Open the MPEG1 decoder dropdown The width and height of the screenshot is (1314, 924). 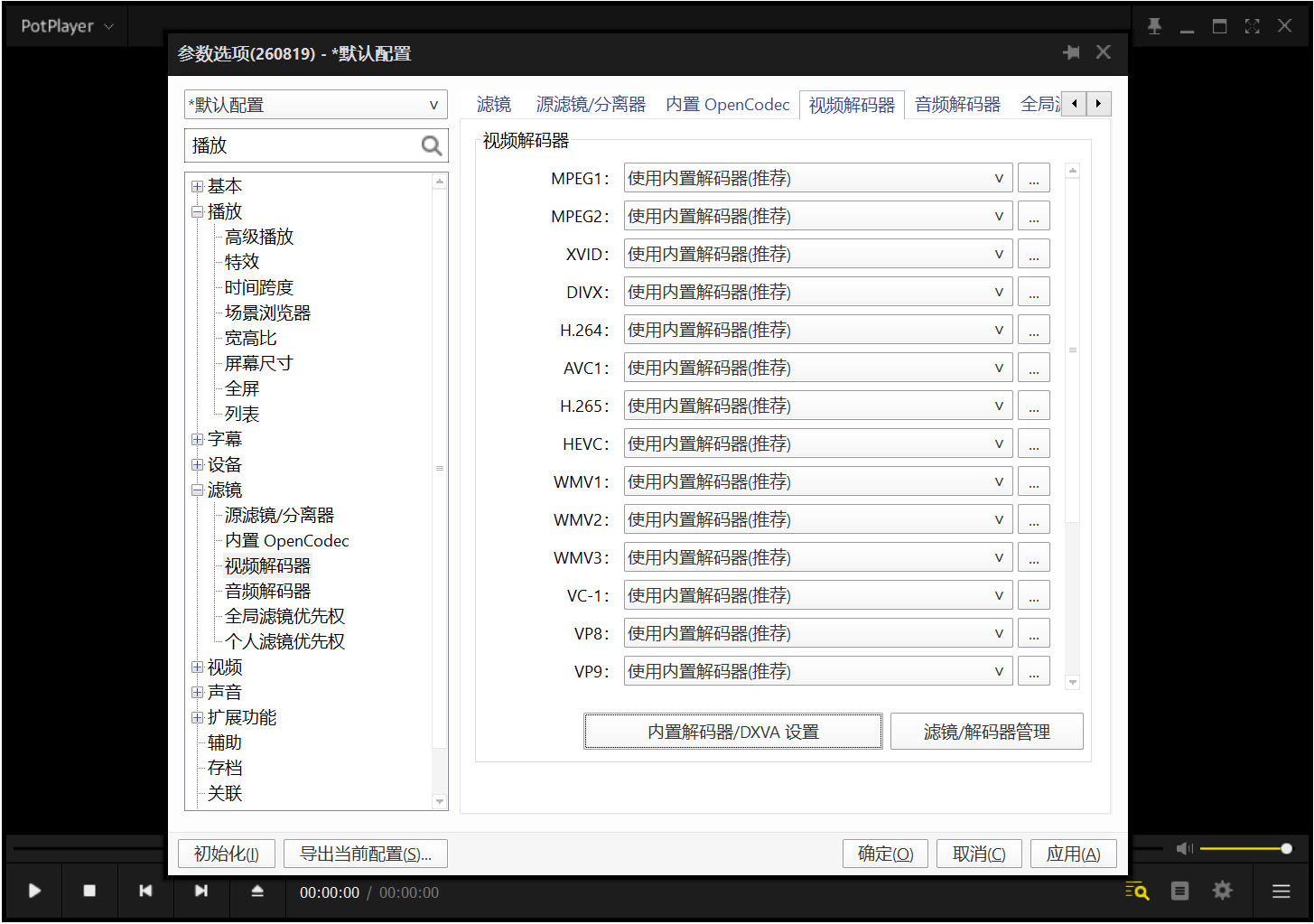[x=818, y=179]
